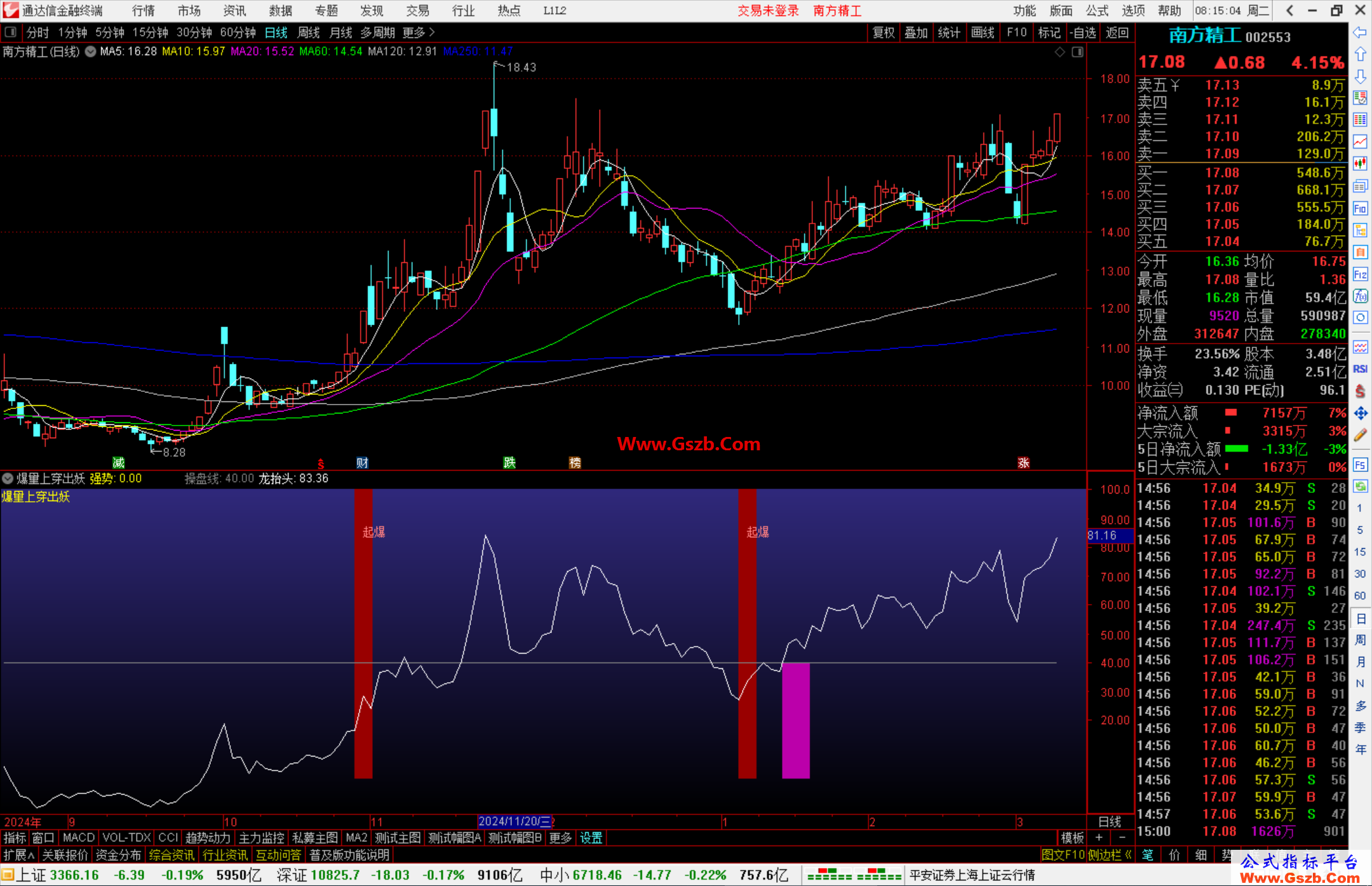Click the 复权 button
This screenshot has height=886, width=1372.
tap(884, 32)
